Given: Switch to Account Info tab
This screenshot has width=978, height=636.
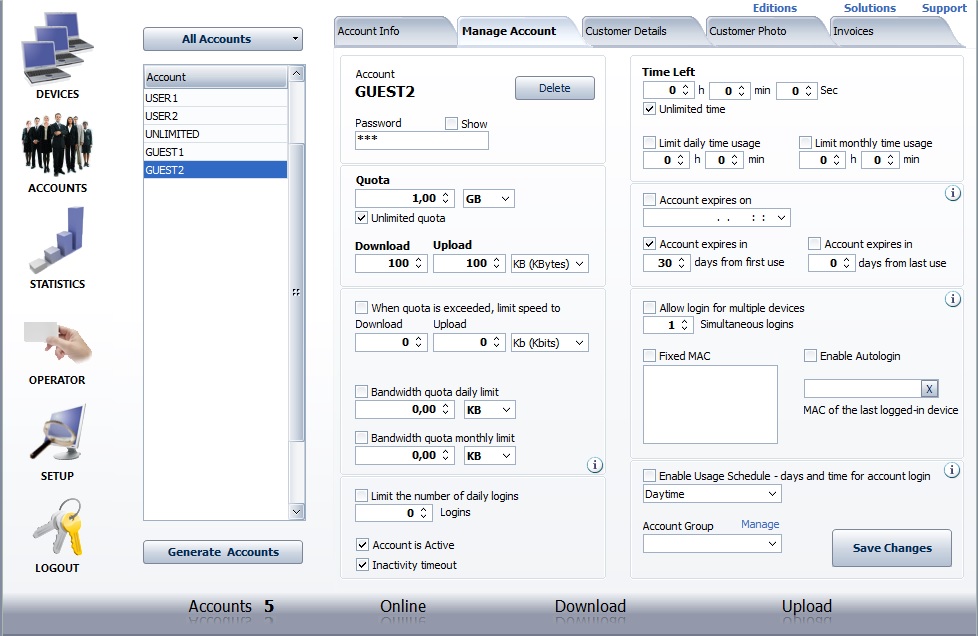Looking at the screenshot, I should click(392, 31).
